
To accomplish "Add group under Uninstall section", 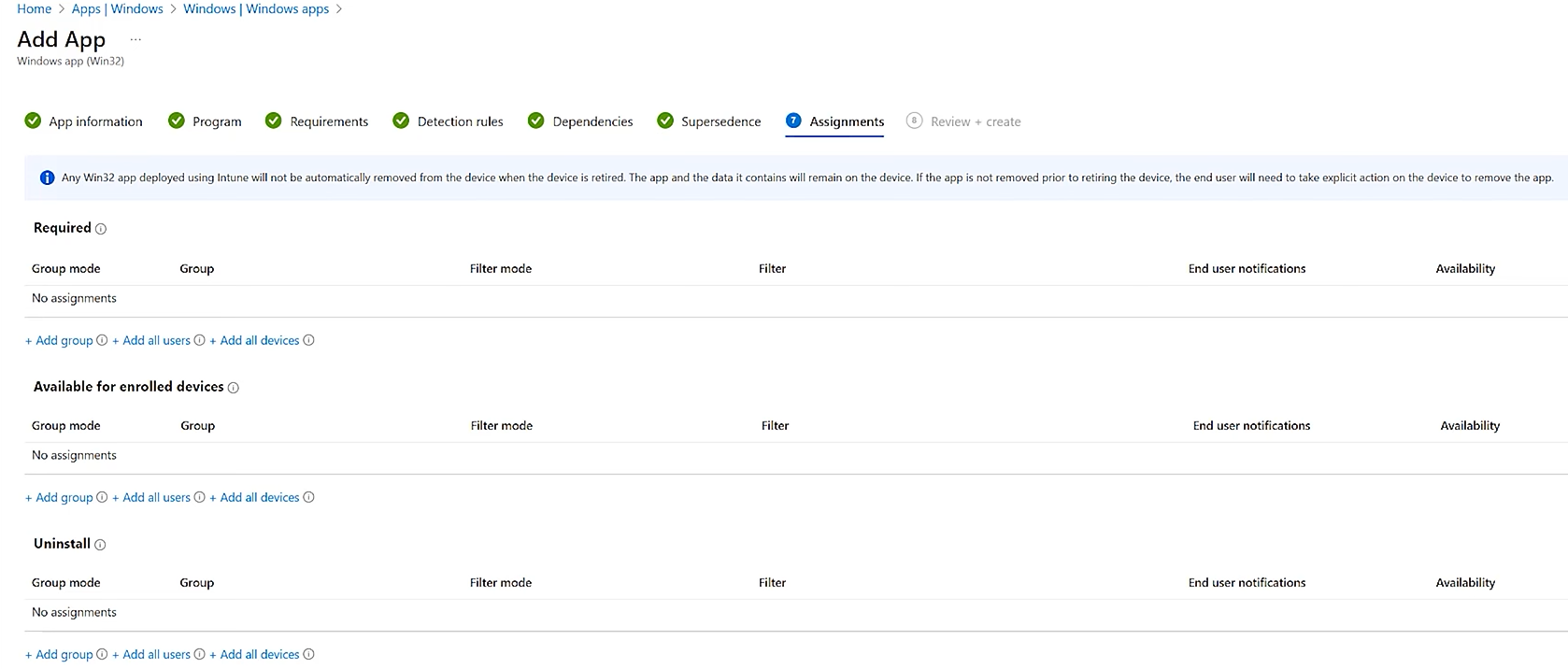I will tap(59, 654).
